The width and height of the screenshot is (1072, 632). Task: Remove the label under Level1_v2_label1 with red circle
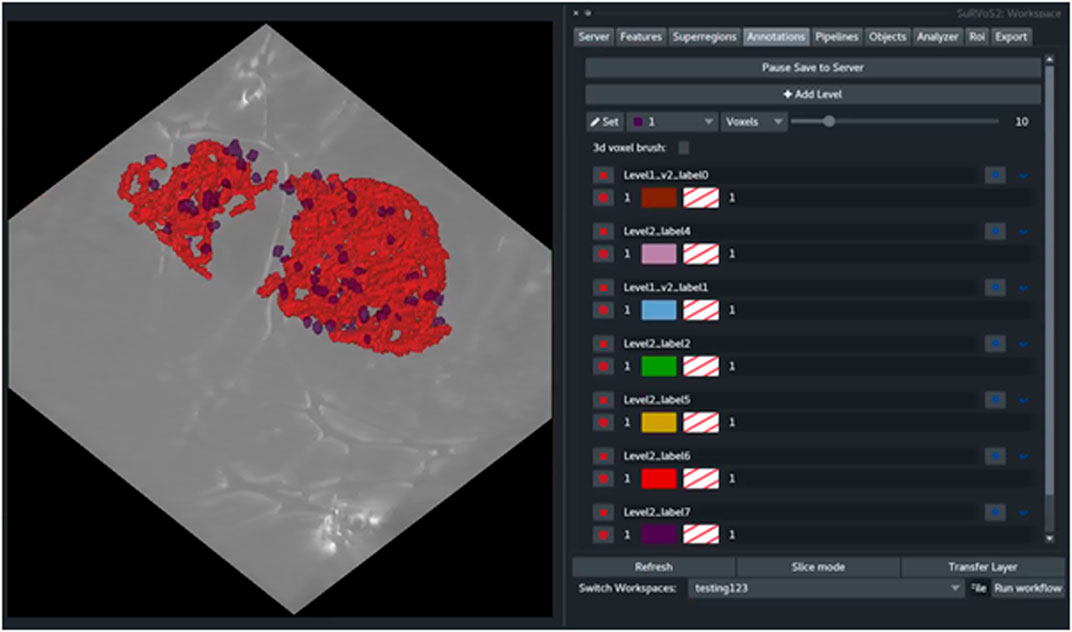tap(603, 310)
